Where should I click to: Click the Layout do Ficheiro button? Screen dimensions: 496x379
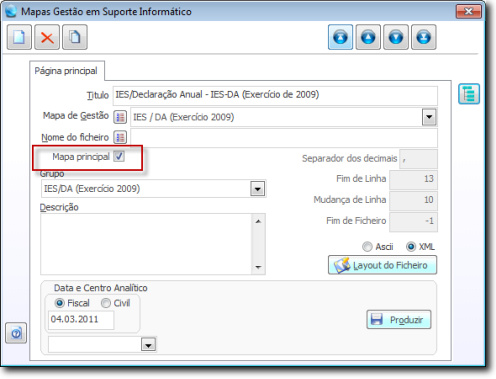(x=382, y=265)
